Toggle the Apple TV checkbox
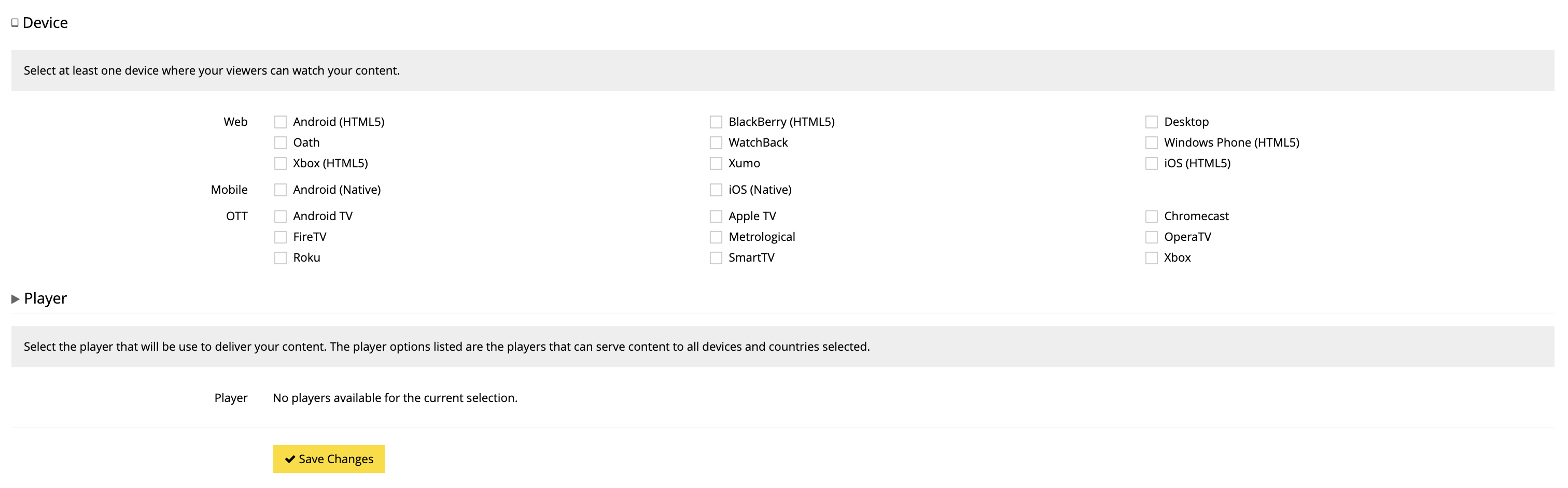This screenshot has height=488, width=1568. pyautogui.click(x=716, y=217)
